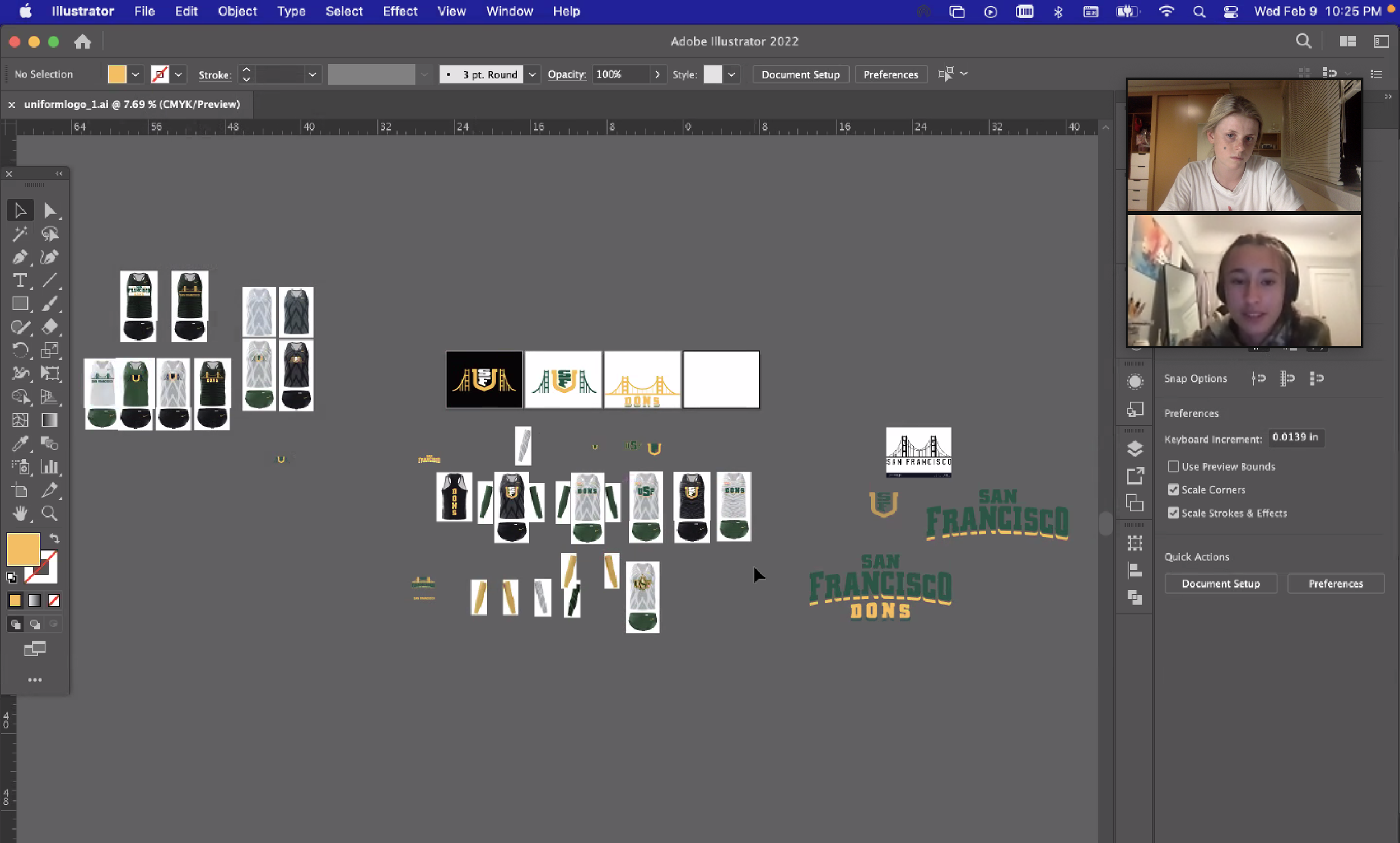The width and height of the screenshot is (1400, 843).
Task: Select the Rectangle tool
Action: tap(21, 304)
